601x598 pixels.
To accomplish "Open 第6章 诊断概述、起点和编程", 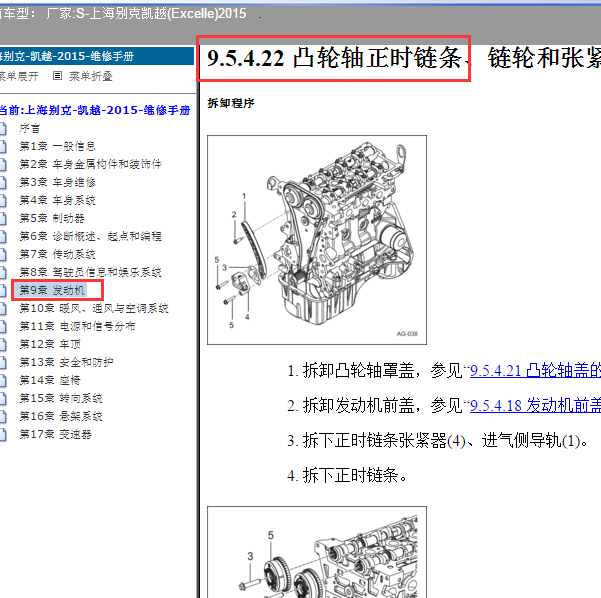I will pos(90,236).
